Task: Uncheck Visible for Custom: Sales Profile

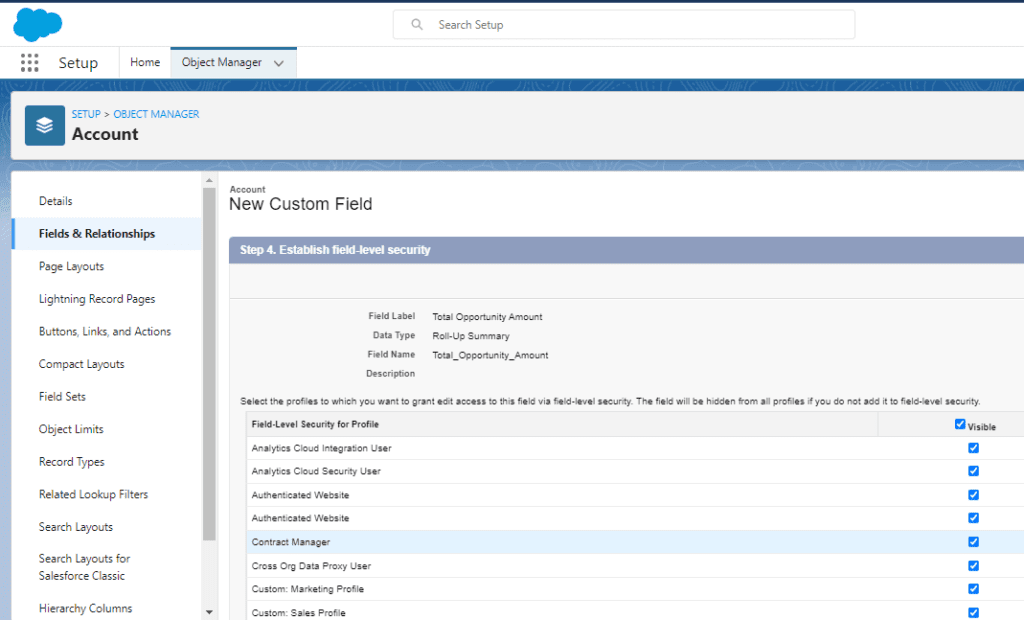Action: [973, 613]
